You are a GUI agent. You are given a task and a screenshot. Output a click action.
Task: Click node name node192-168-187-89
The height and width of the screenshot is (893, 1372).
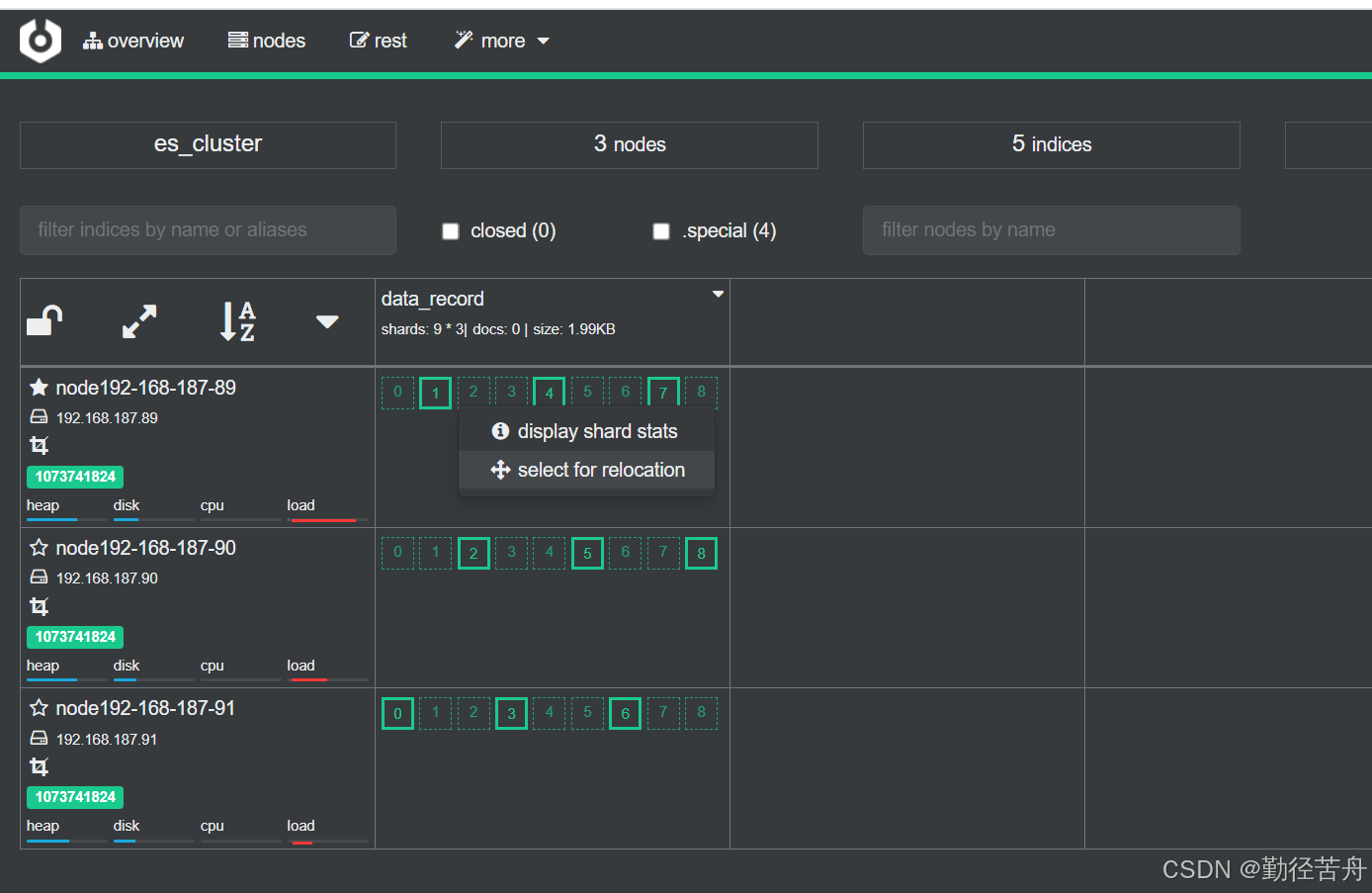pos(146,388)
